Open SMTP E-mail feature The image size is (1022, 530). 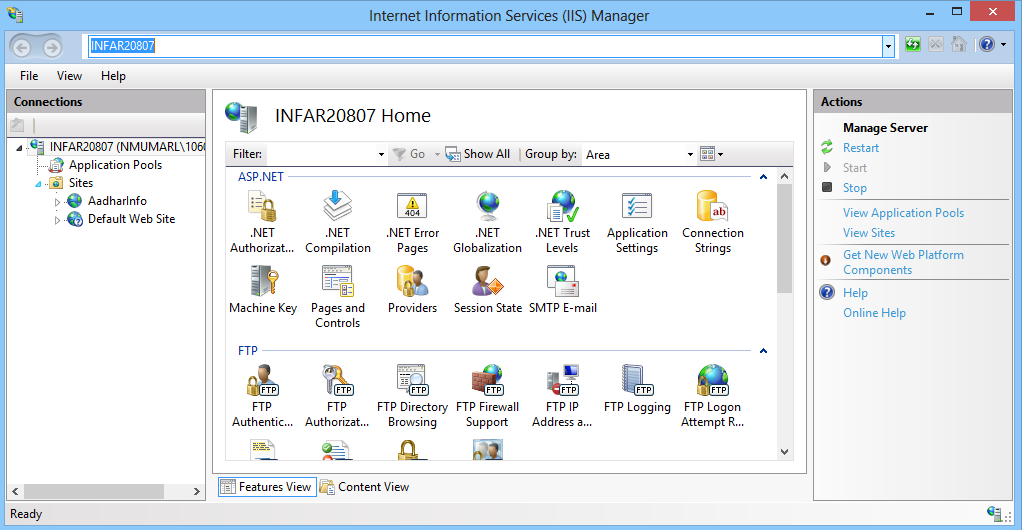tap(562, 290)
